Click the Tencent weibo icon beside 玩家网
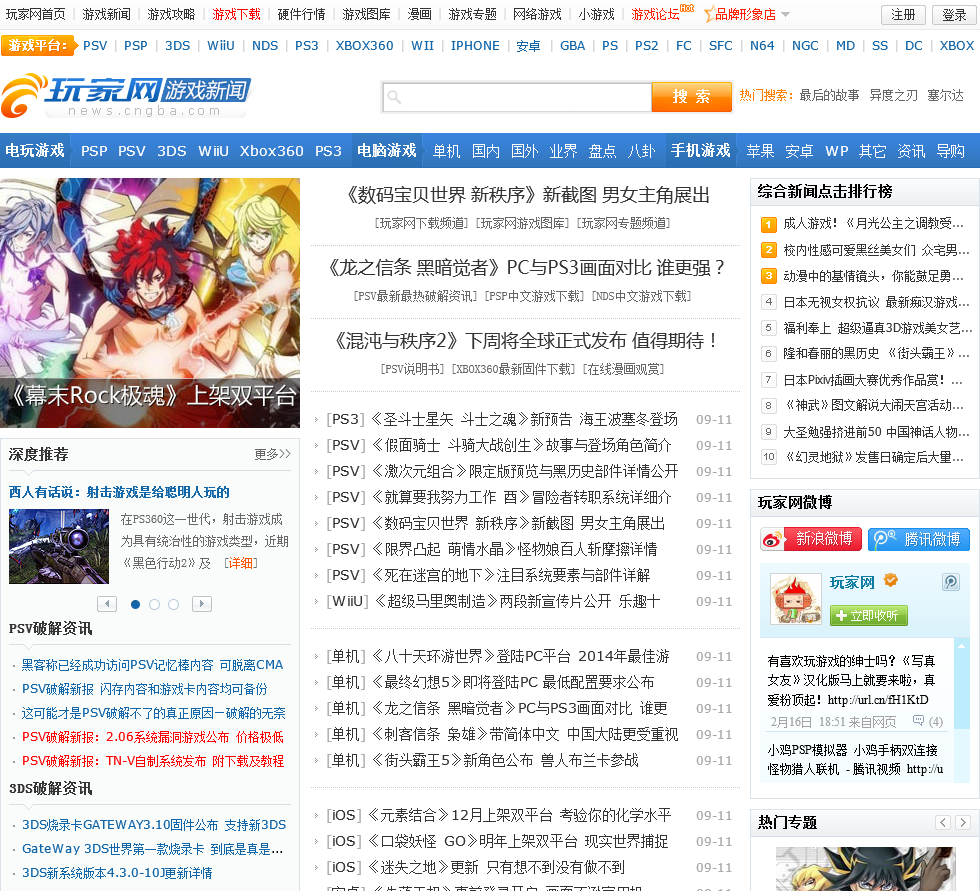The image size is (980, 891). 951,582
